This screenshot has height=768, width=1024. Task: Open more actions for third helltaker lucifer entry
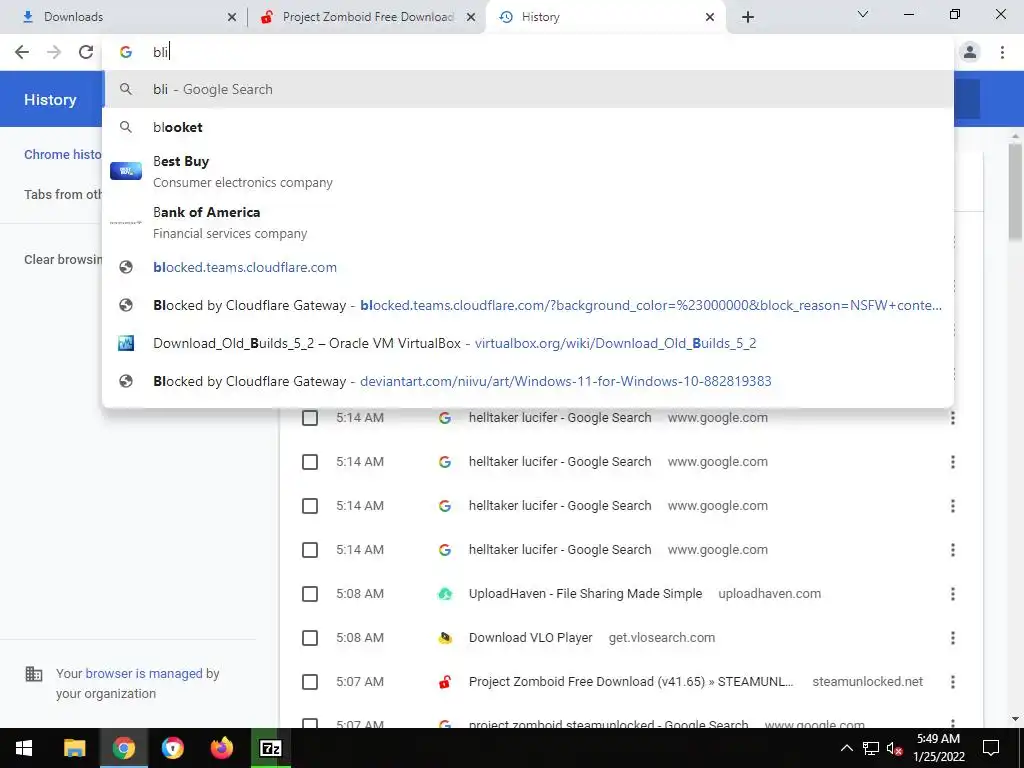pyautogui.click(x=953, y=506)
